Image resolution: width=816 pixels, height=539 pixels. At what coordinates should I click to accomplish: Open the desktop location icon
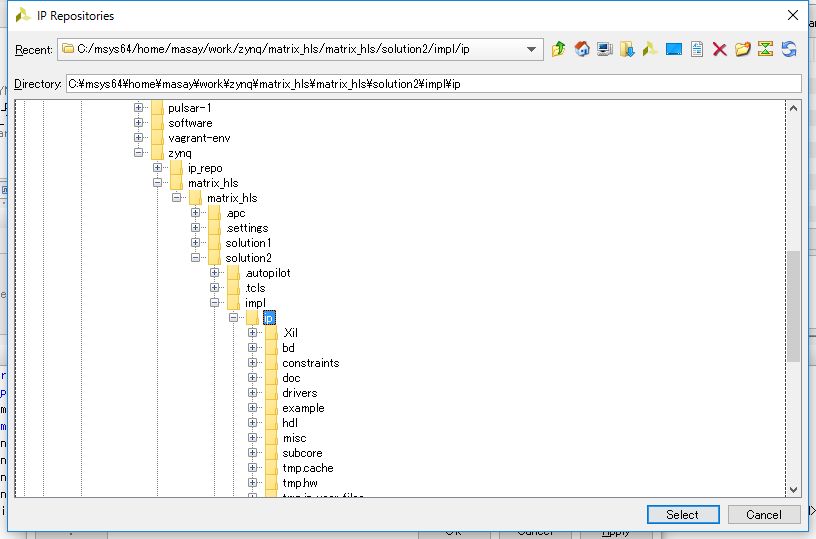(673, 49)
